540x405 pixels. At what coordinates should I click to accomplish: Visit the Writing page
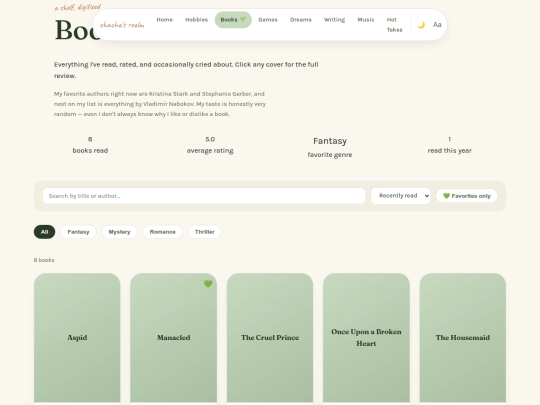[x=334, y=20]
